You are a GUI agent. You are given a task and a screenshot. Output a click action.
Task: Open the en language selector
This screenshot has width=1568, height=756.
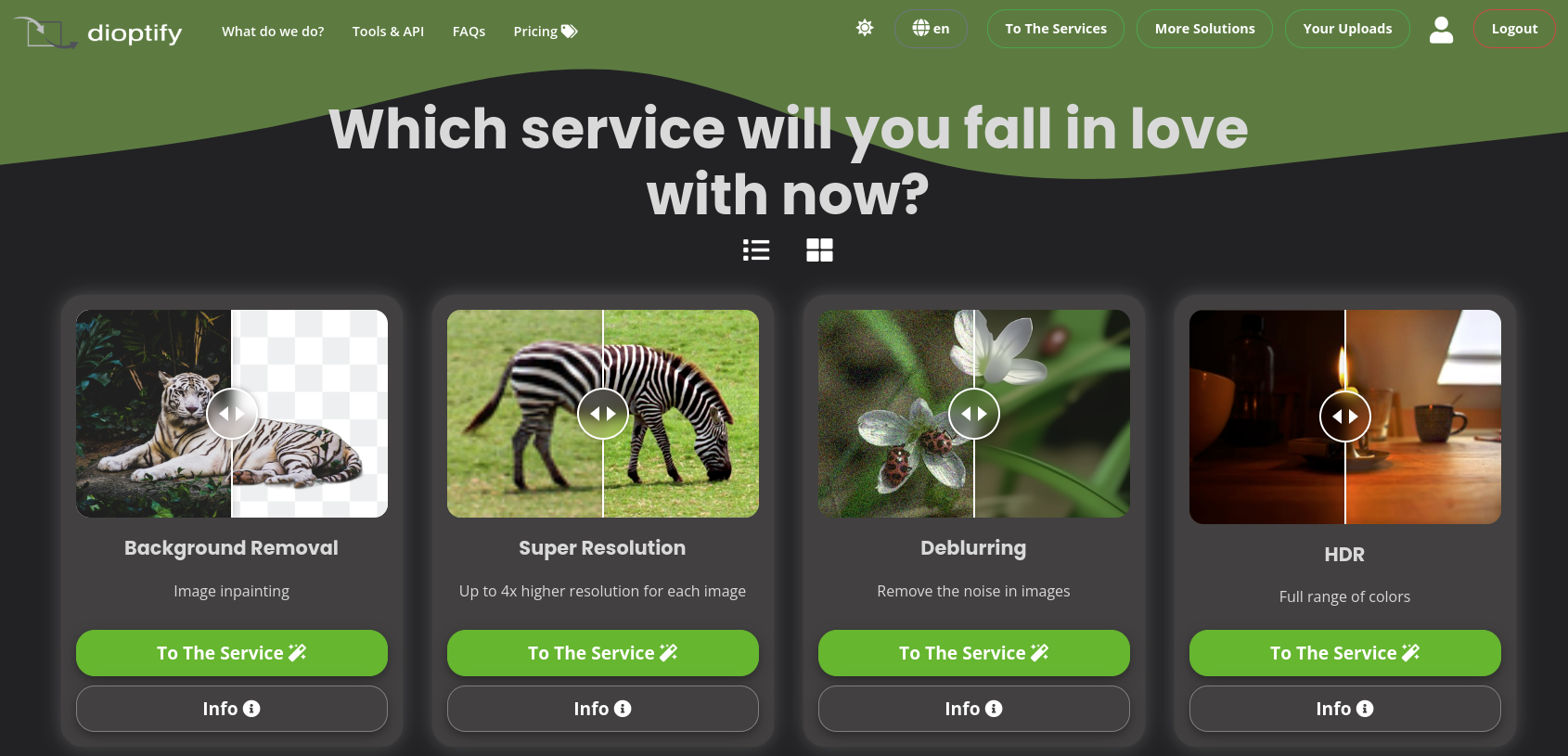[x=931, y=29]
